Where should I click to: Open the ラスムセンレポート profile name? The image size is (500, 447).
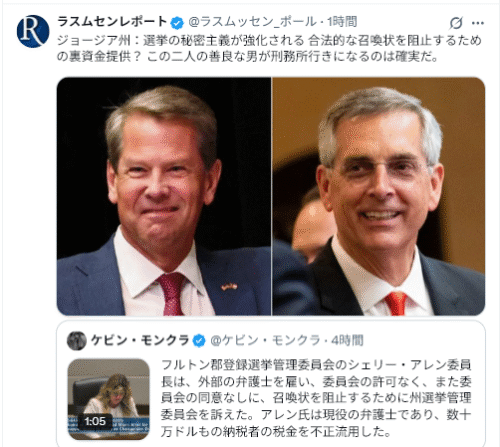tap(112, 22)
